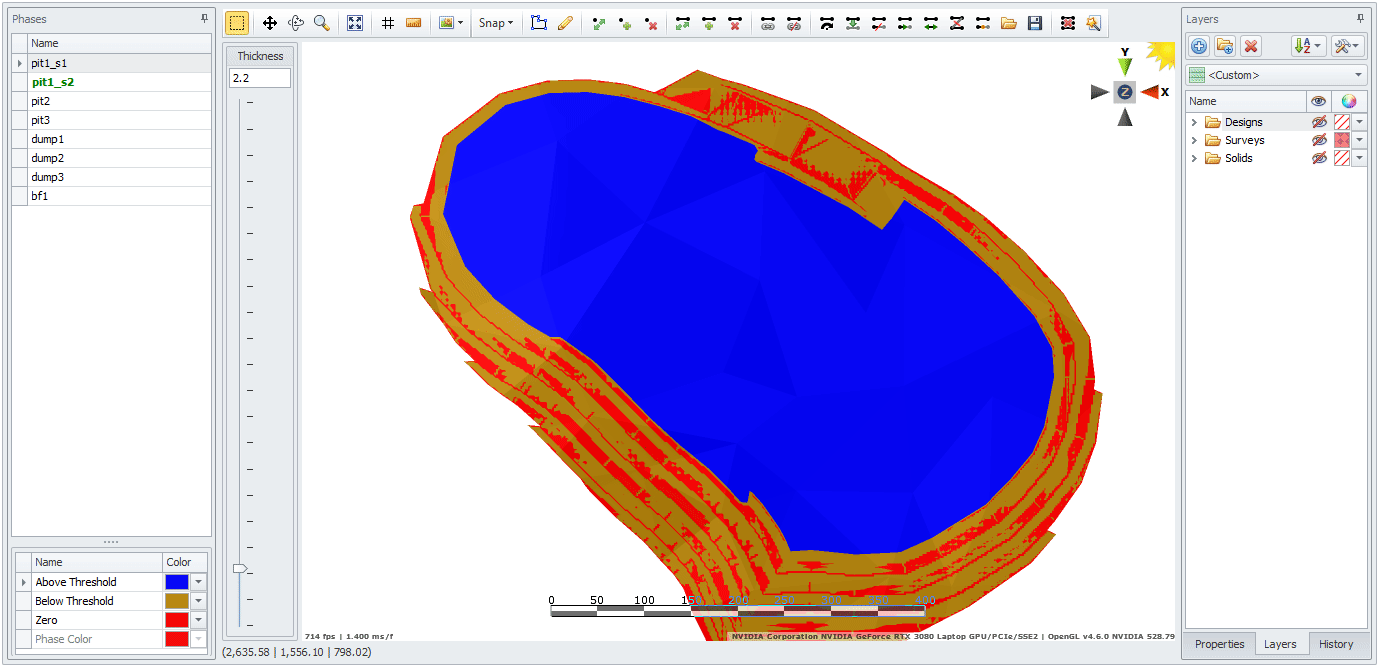Click the delete layer red X icon
The height and width of the screenshot is (667, 1379).
point(1251,46)
